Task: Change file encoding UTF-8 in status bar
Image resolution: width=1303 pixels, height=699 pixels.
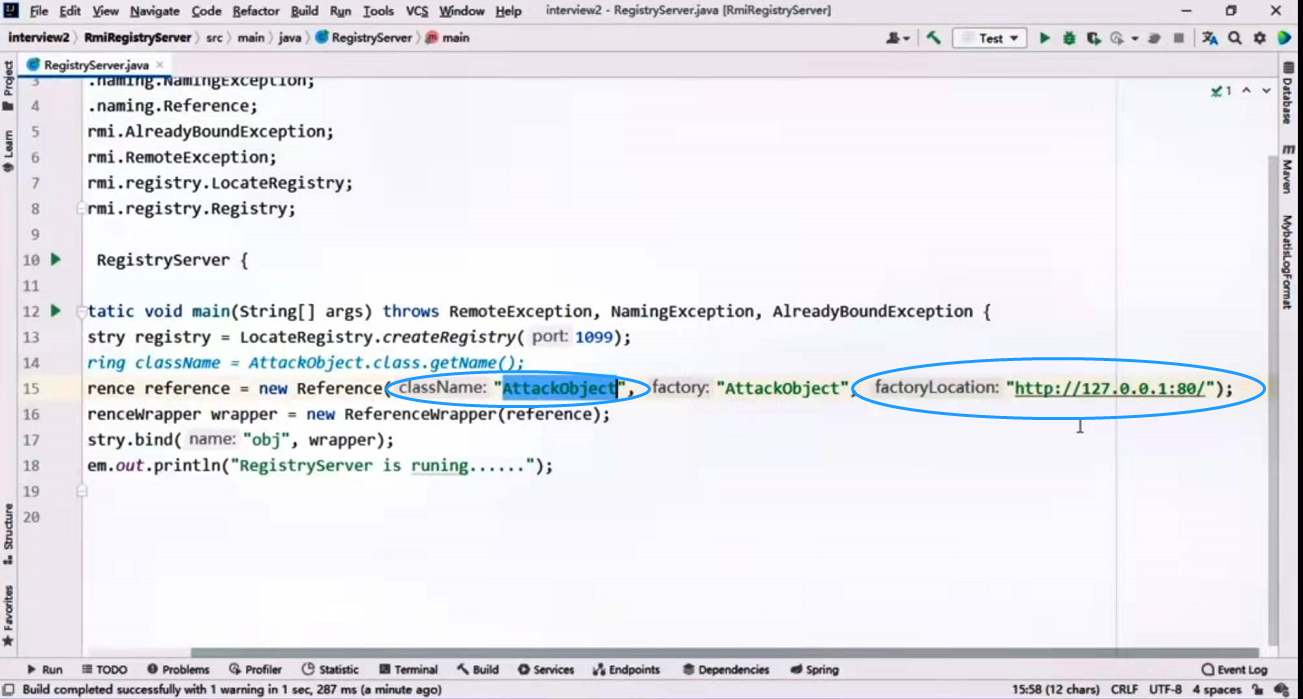Action: tap(1166, 690)
